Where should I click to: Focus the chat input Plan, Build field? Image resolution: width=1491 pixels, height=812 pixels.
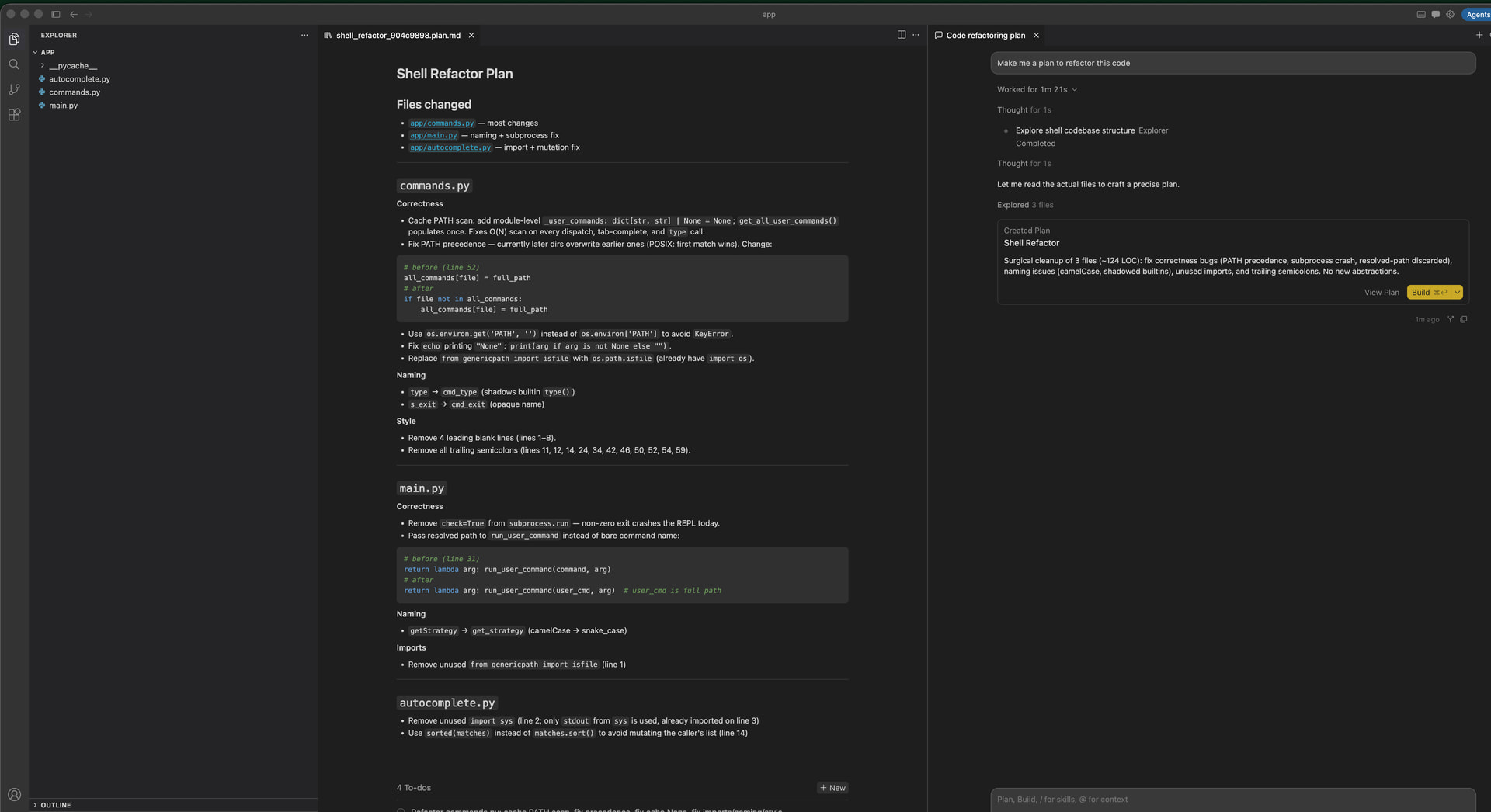tap(1232, 800)
